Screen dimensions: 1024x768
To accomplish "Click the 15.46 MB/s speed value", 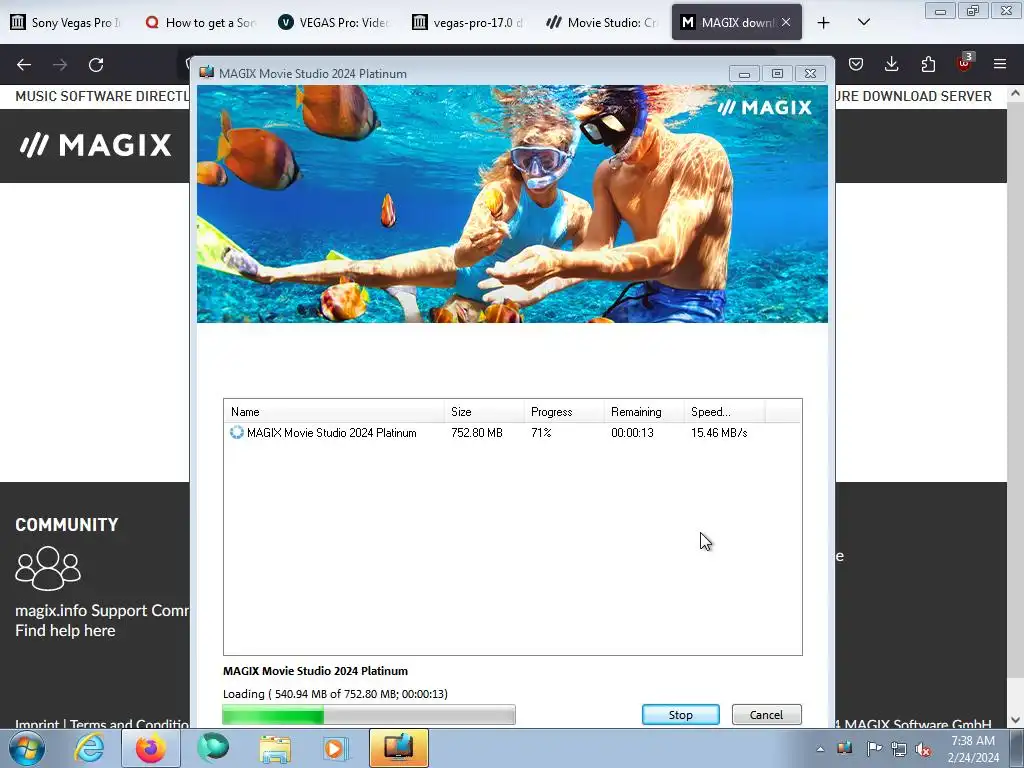I will click(719, 432).
